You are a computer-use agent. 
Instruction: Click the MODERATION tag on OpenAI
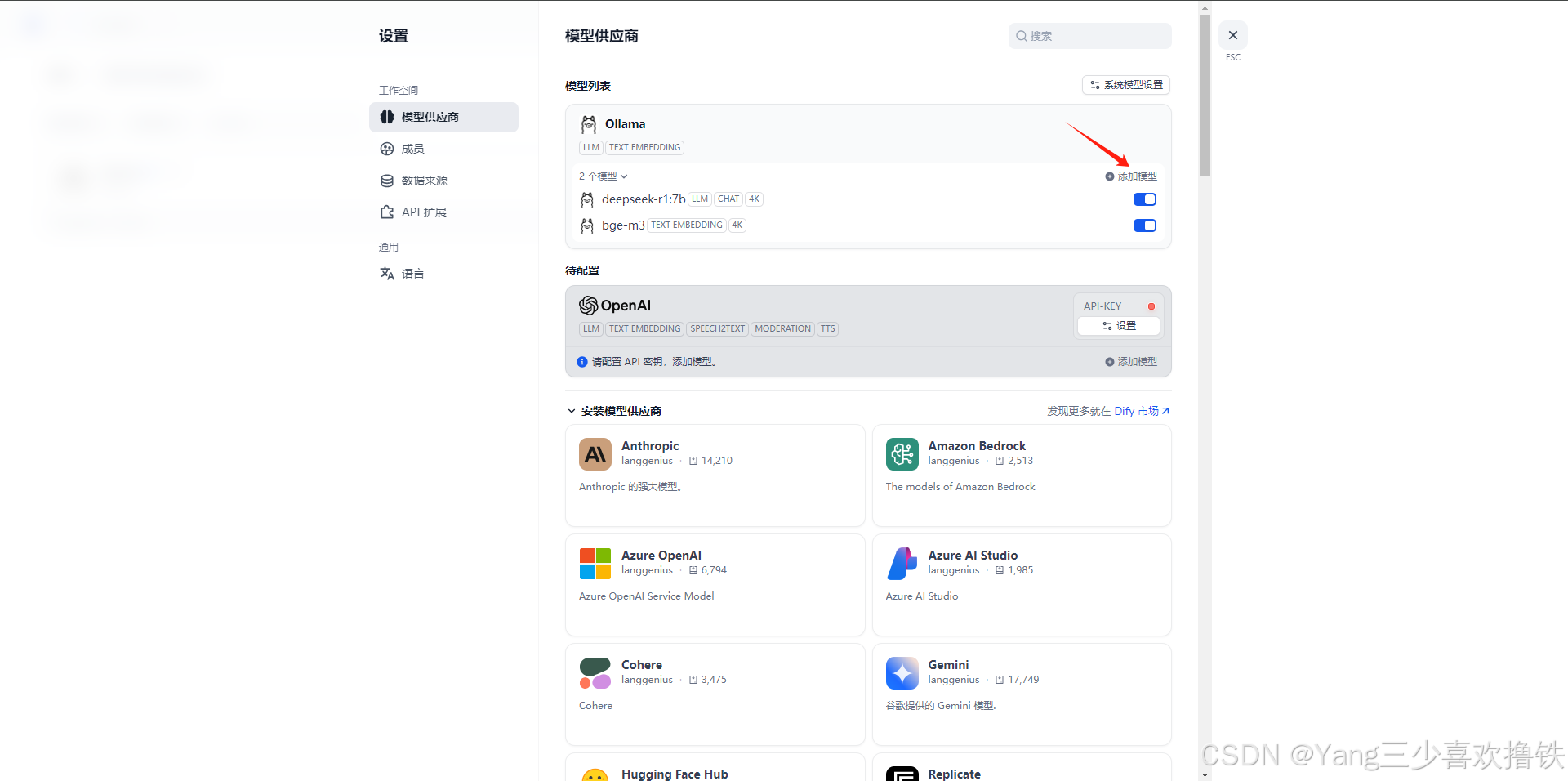pos(782,329)
